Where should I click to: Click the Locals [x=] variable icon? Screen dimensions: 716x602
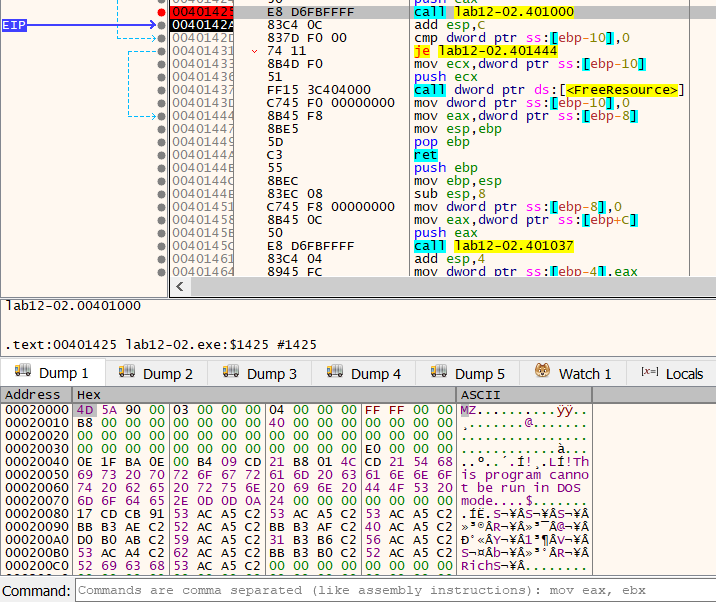tap(650, 372)
